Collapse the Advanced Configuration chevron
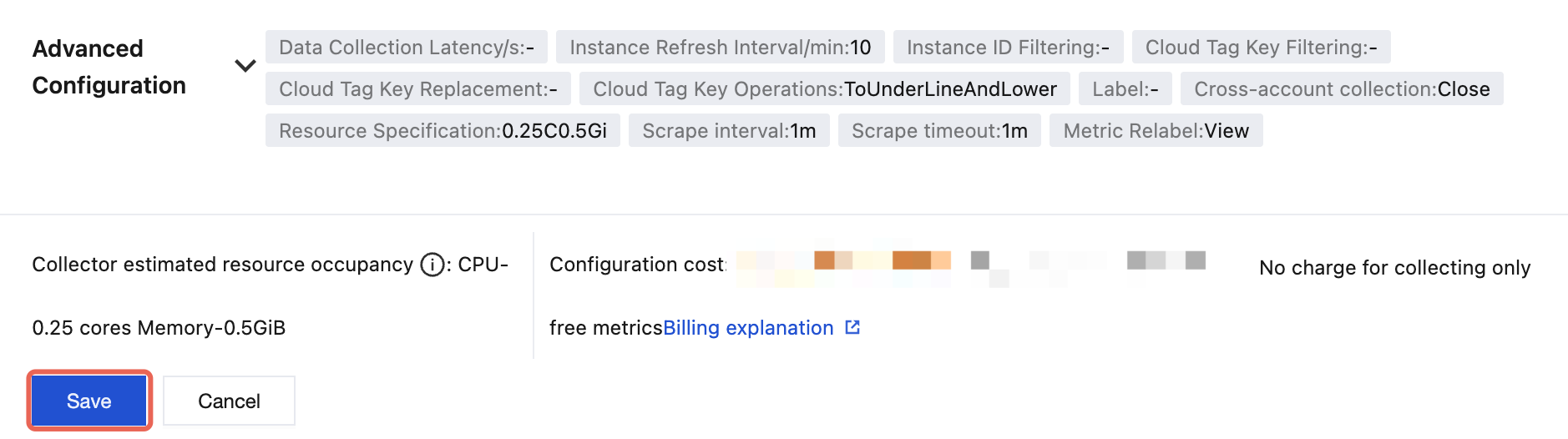The height and width of the screenshot is (439, 1568). (x=245, y=66)
